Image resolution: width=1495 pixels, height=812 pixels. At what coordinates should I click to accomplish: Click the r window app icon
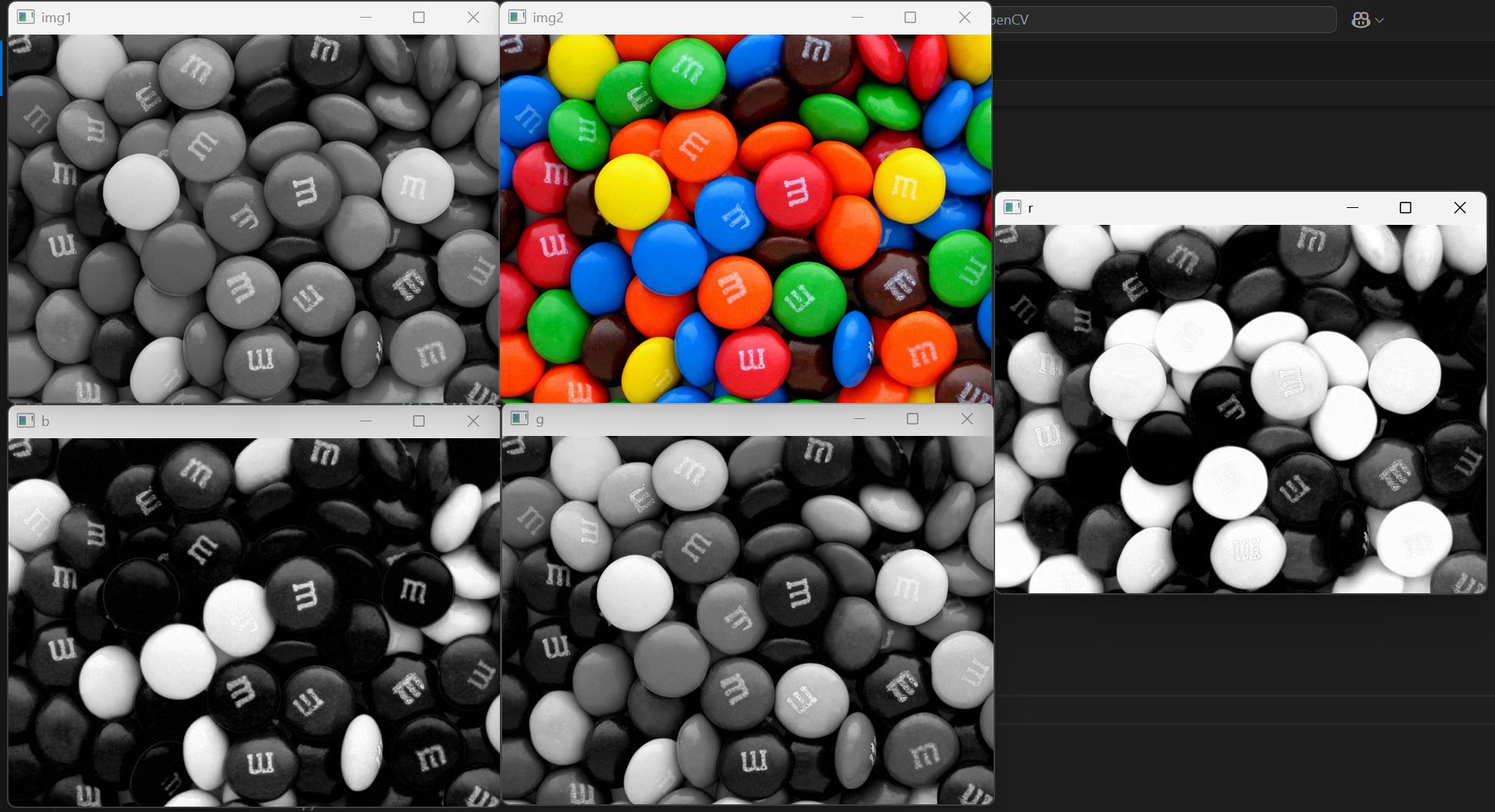[1013, 207]
